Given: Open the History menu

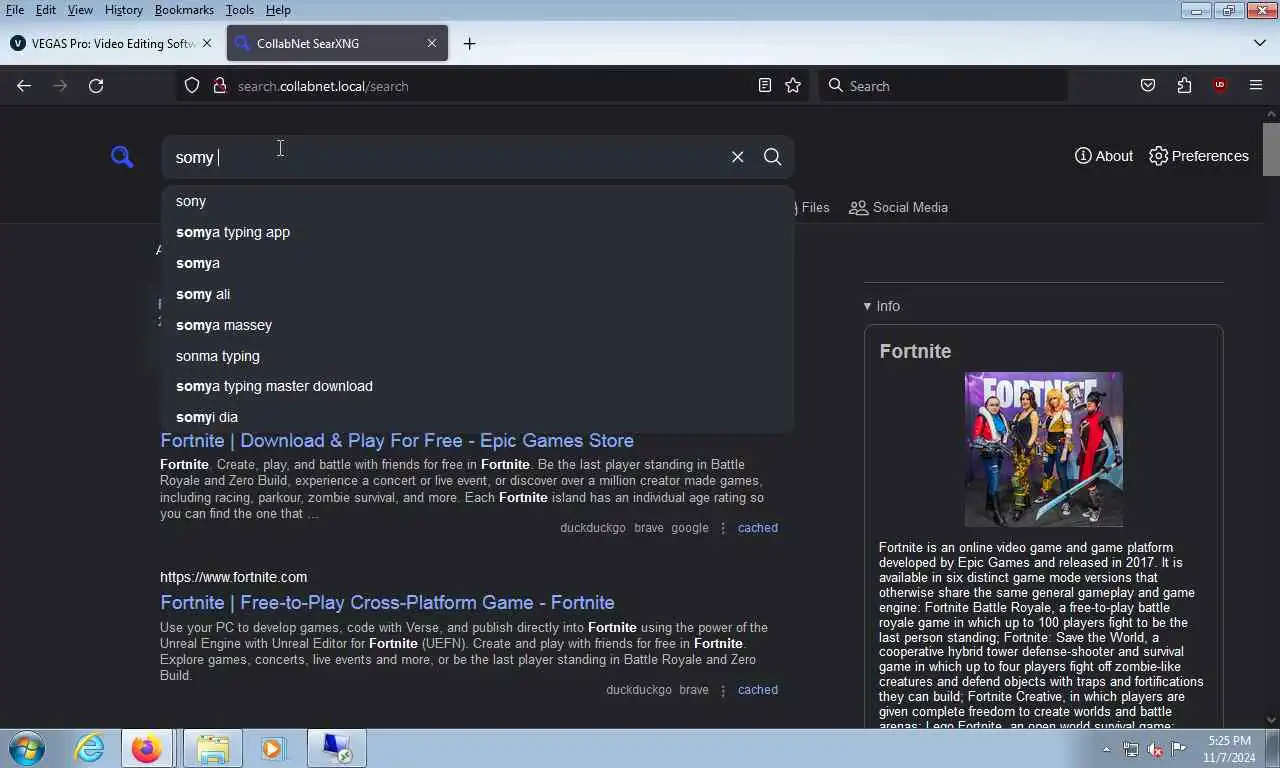Looking at the screenshot, I should [x=124, y=10].
